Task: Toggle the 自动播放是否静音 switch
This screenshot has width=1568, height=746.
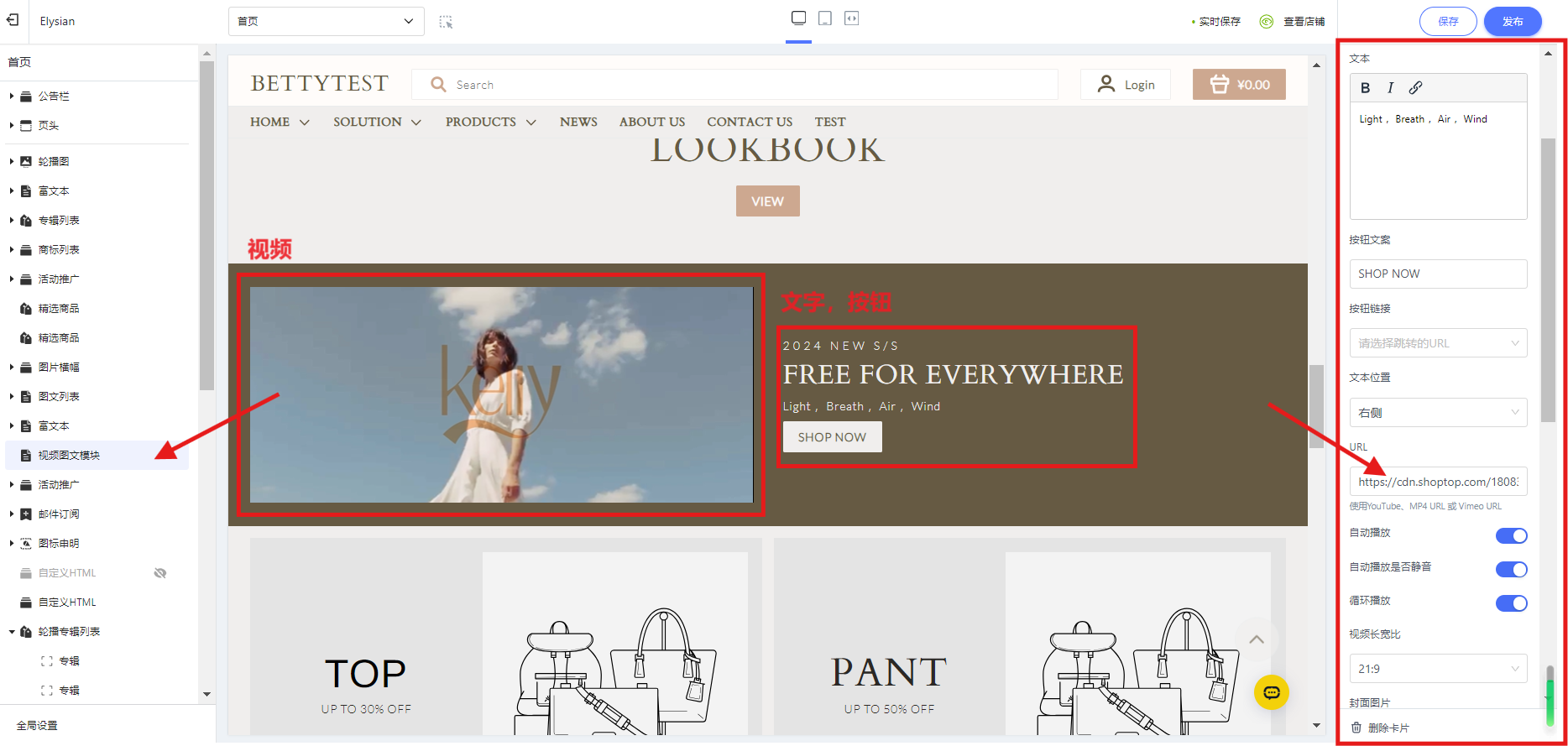Action: click(1511, 570)
